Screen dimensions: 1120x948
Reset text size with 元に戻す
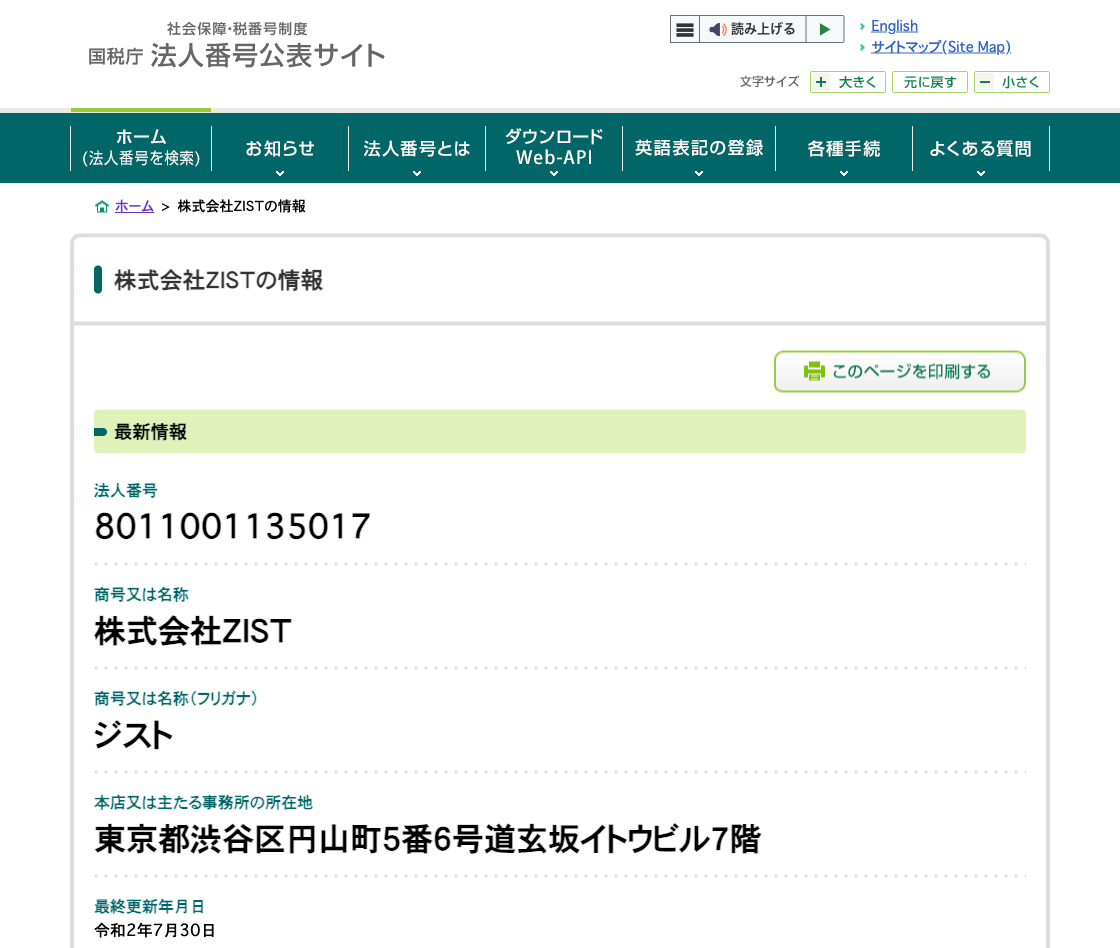coord(929,82)
